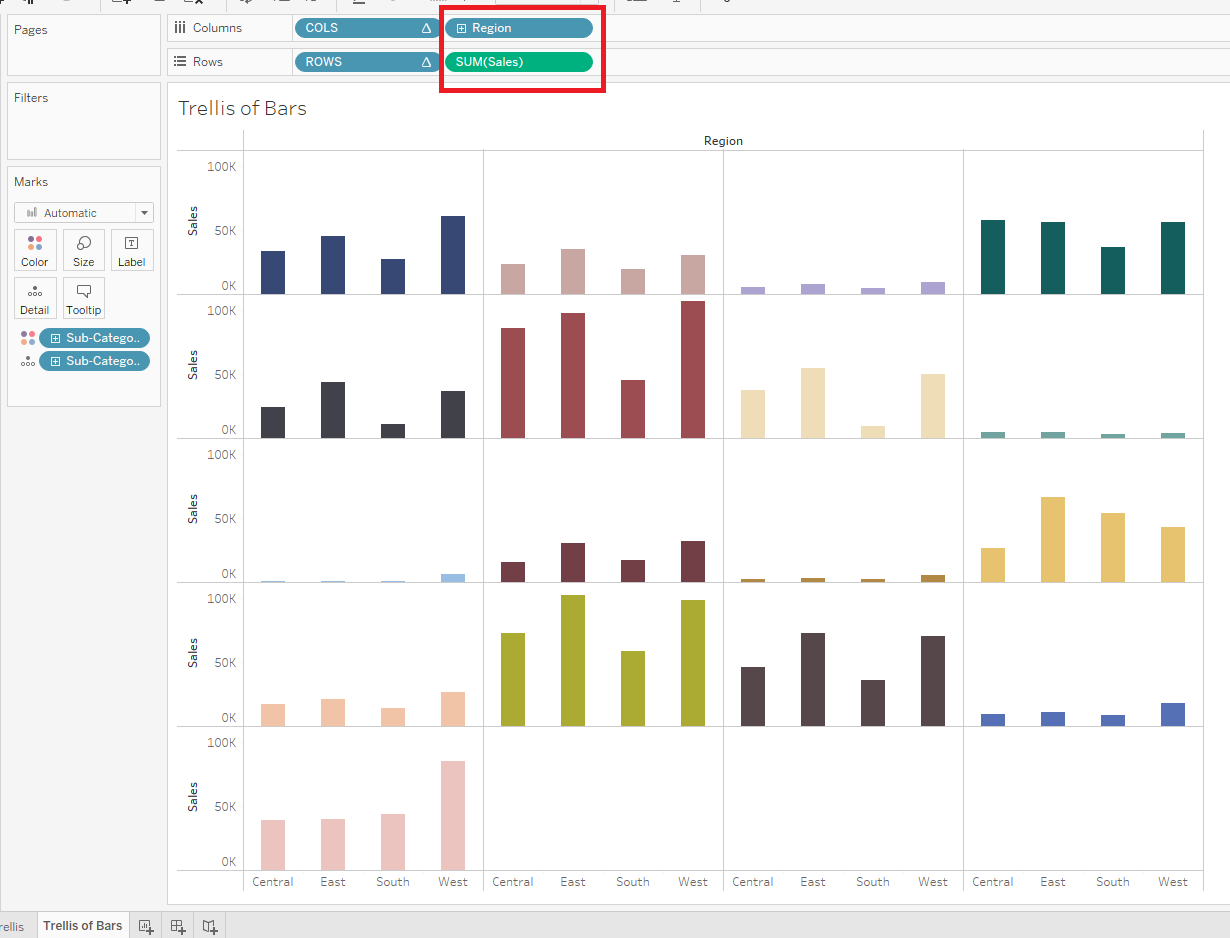Select the charcoal gray East bar
Viewport: 1230px width, 938px height.
pyautogui.click(x=333, y=410)
